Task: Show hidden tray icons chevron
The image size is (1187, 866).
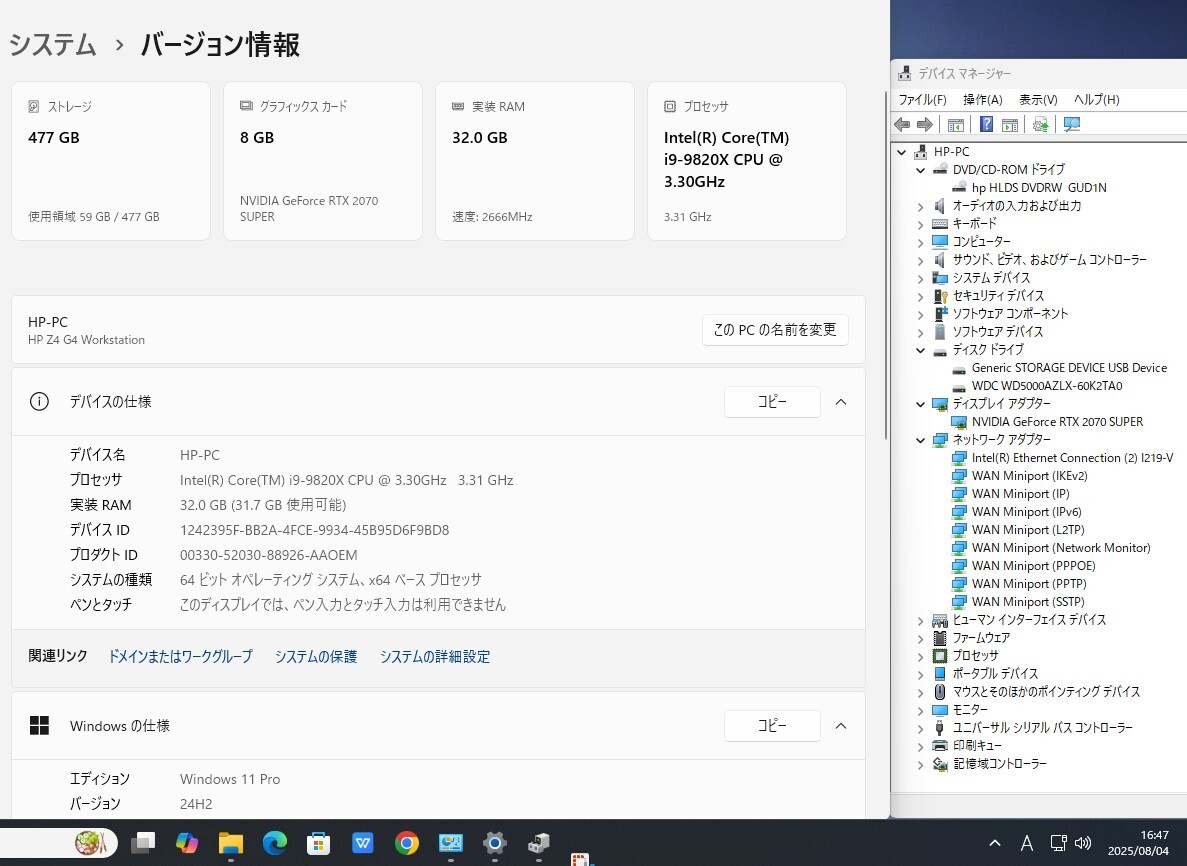Action: tap(995, 843)
